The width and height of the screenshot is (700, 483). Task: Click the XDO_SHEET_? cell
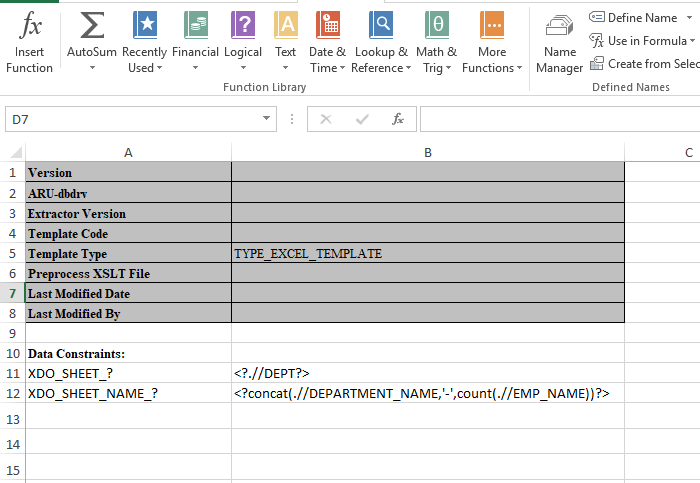[129, 373]
